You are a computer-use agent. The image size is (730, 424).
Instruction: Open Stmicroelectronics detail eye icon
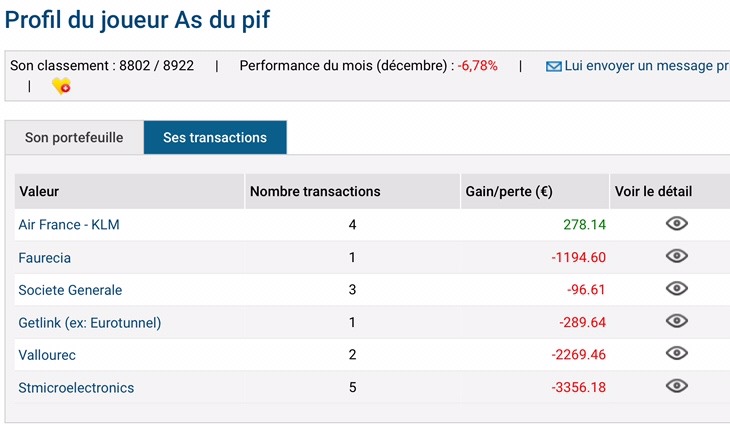coord(677,386)
